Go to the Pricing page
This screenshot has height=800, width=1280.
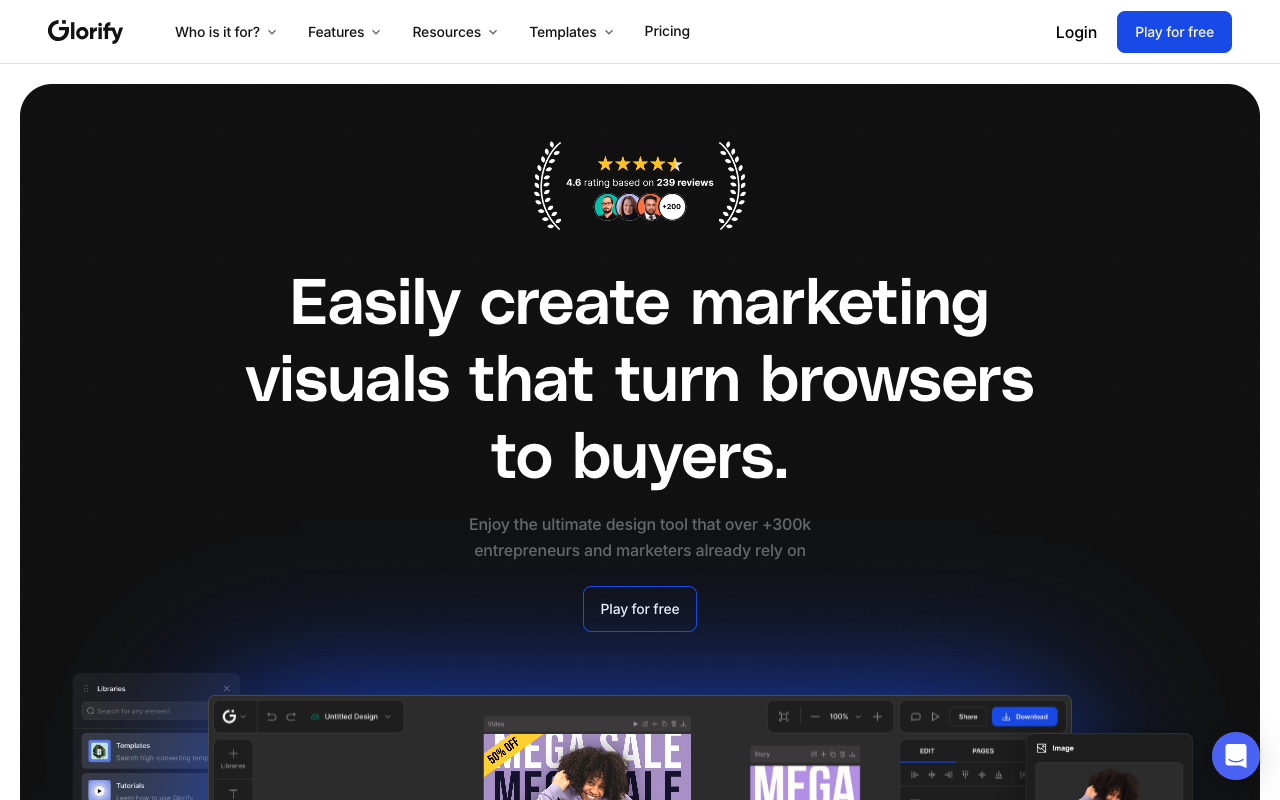tap(667, 31)
